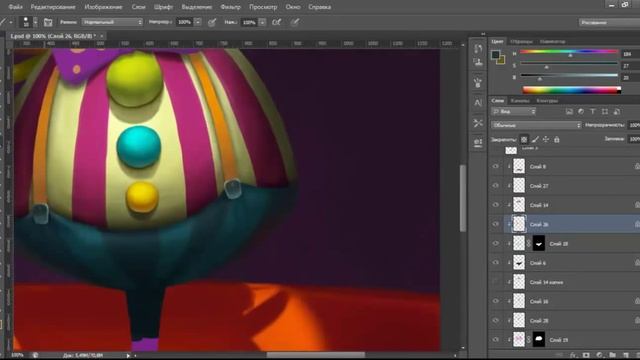The width and height of the screenshot is (640, 360).
Task: Filter layers by shape layers icon
Action: coord(605,111)
